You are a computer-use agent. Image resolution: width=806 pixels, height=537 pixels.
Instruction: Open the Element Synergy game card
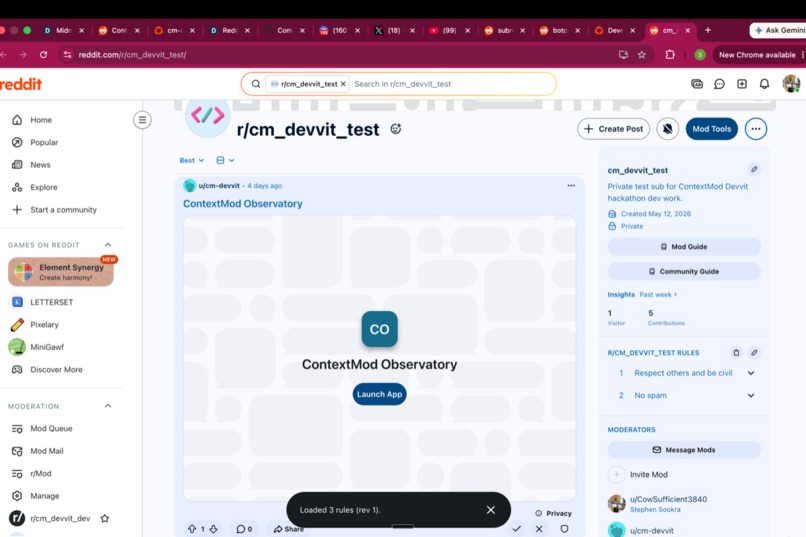[61, 272]
